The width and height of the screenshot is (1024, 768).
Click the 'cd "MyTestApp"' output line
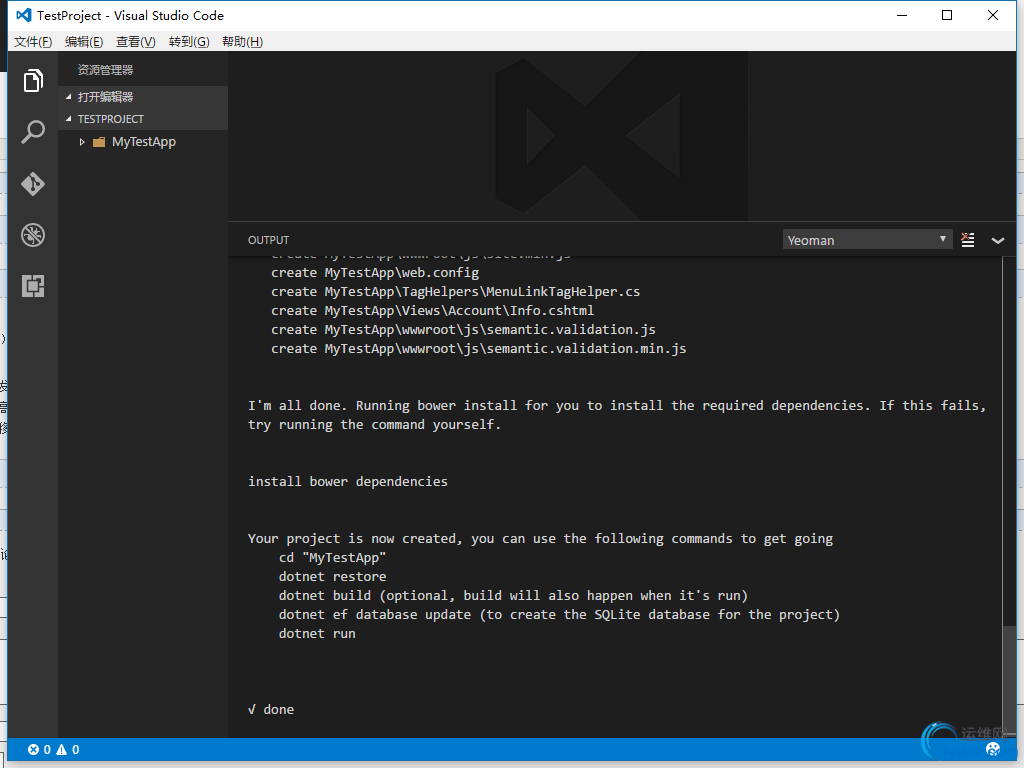click(332, 558)
